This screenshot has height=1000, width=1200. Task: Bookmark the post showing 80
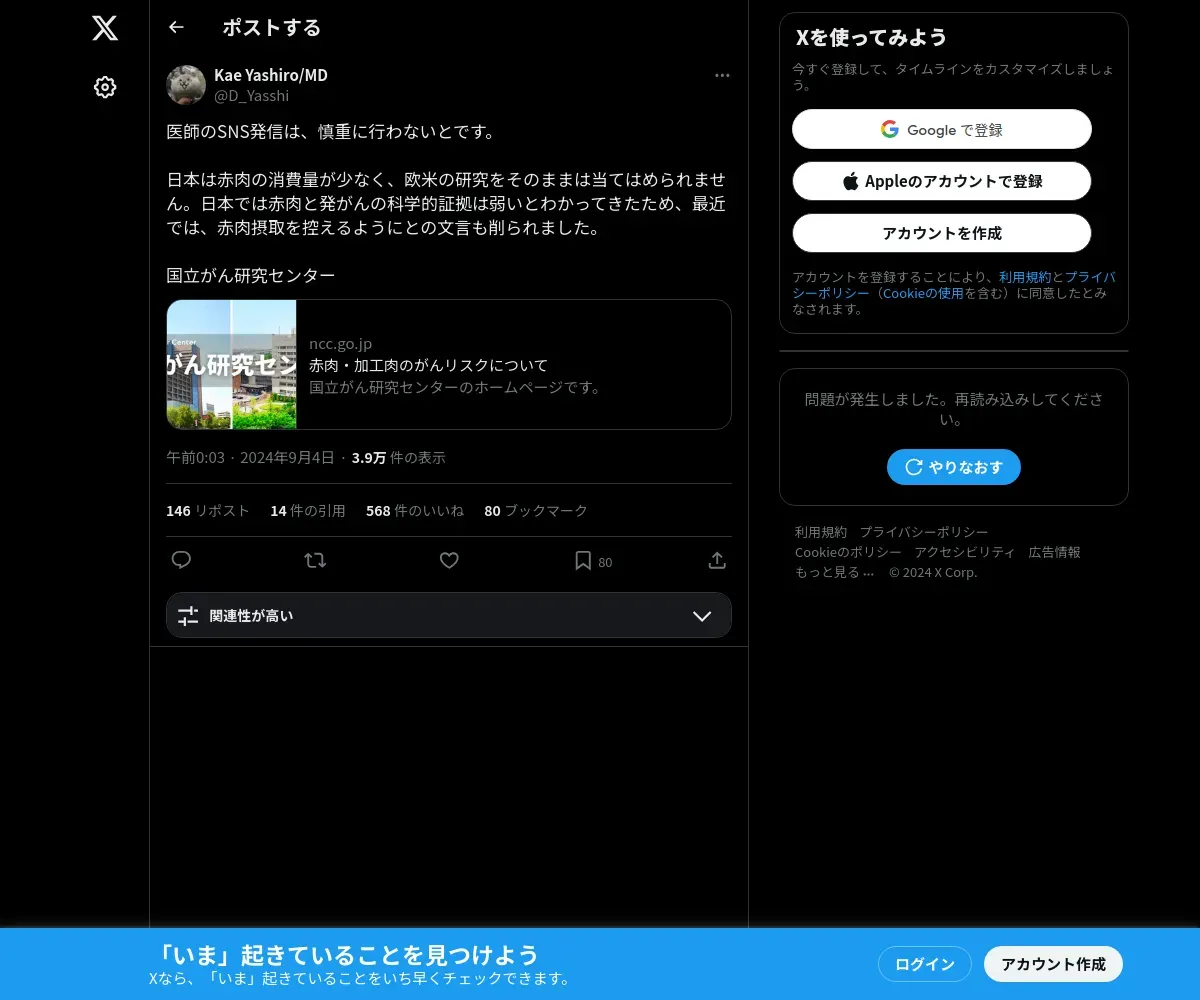pos(592,560)
